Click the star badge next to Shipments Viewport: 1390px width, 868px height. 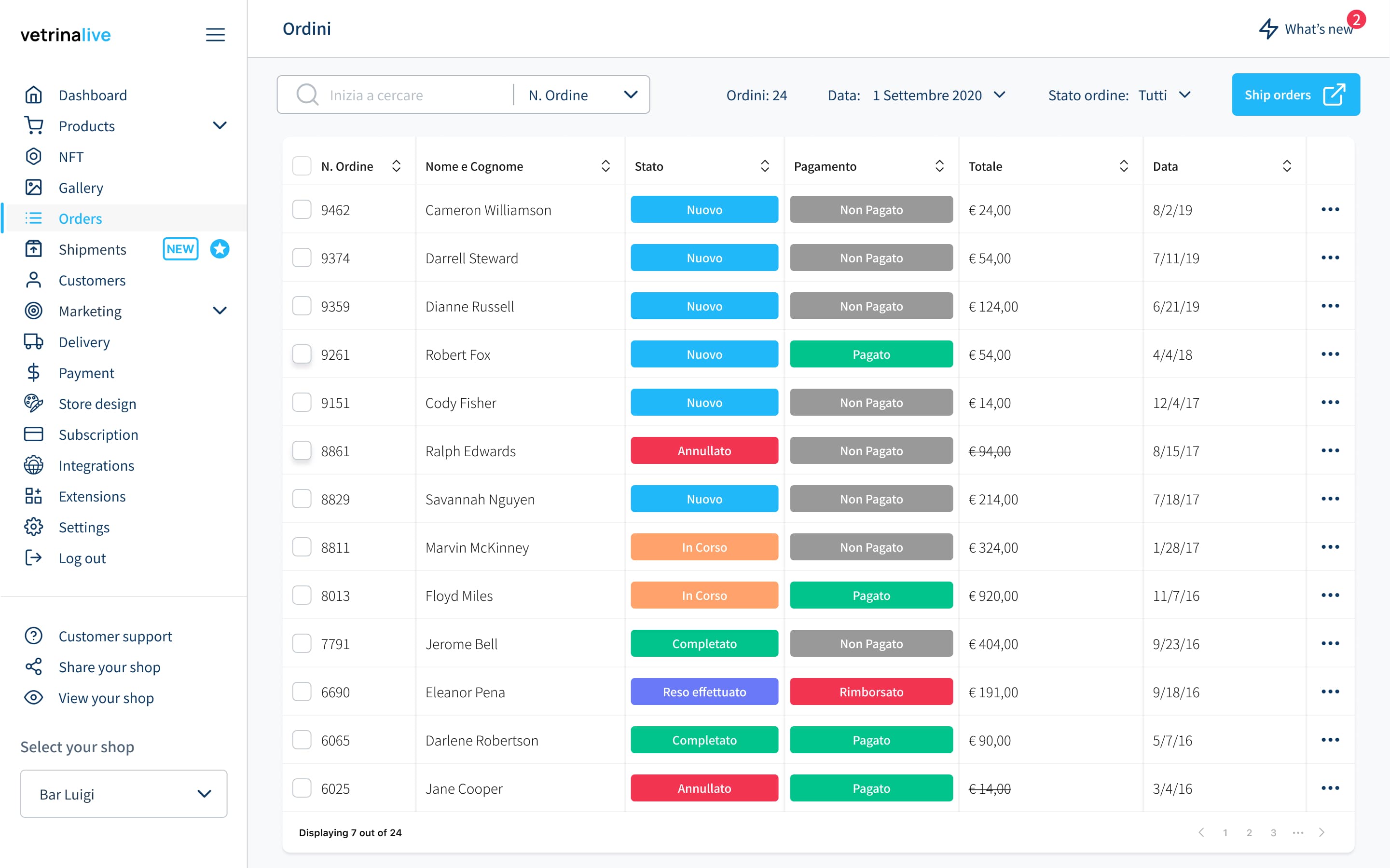click(x=220, y=249)
